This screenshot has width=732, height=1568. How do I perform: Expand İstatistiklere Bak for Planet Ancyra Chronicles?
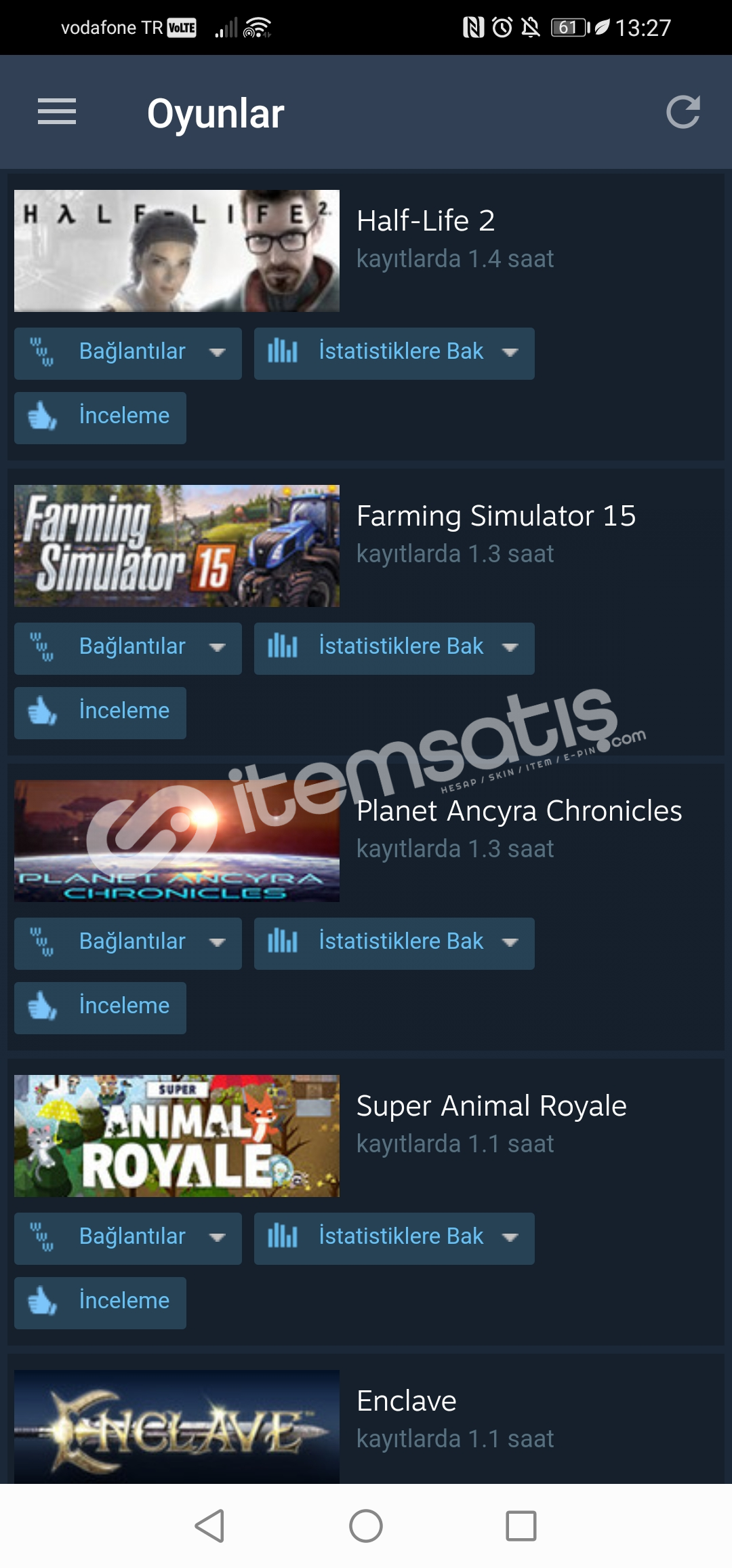(x=394, y=943)
